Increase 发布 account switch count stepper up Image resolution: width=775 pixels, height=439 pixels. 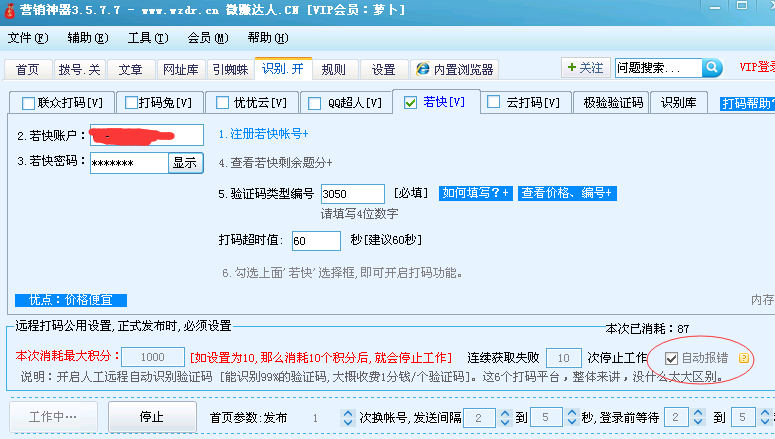coord(348,412)
